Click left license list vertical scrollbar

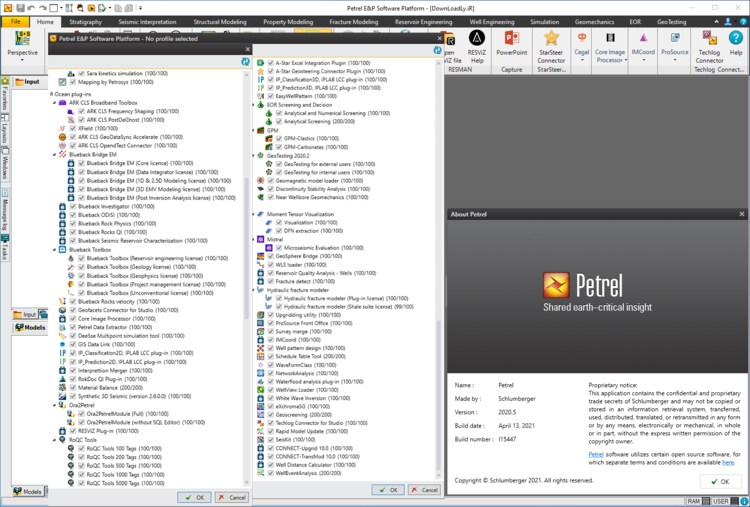[247, 249]
